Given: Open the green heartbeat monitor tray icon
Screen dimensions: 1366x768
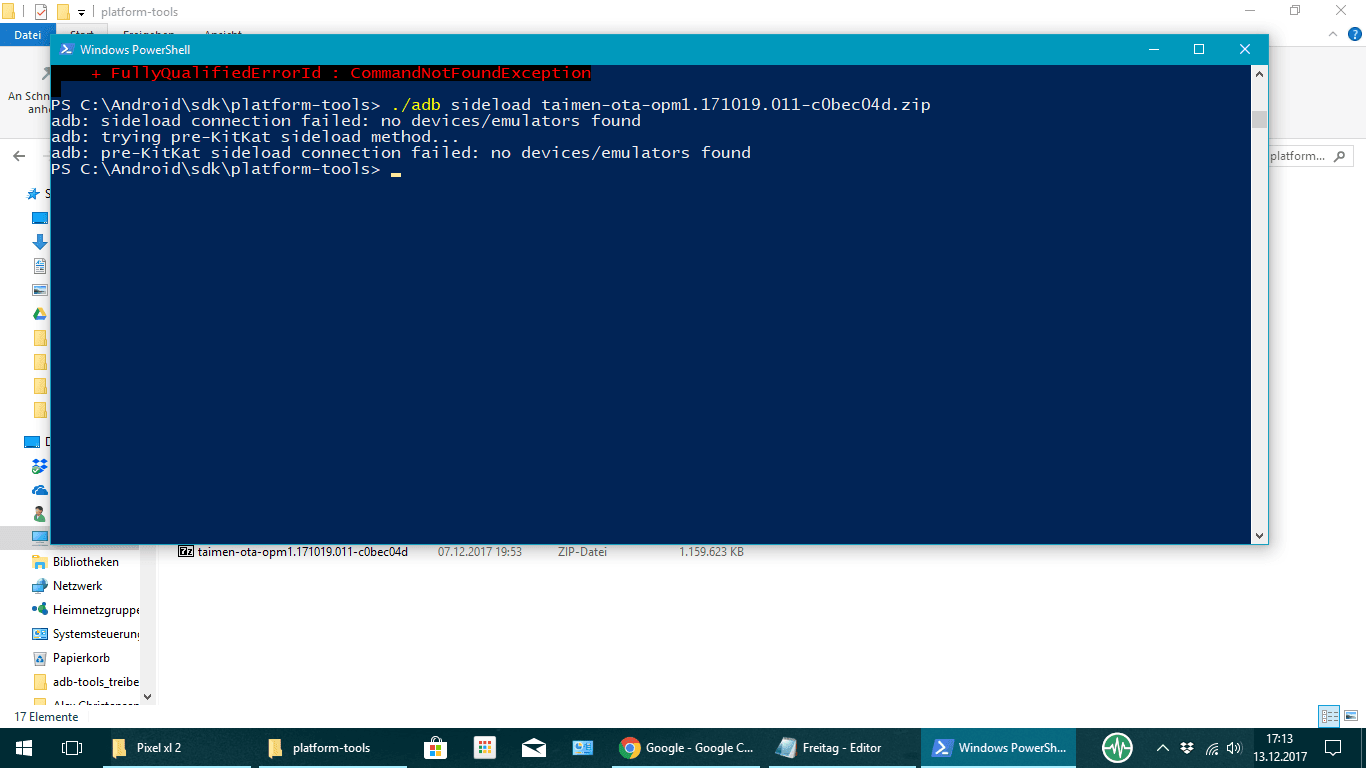Looking at the screenshot, I should (x=1117, y=747).
